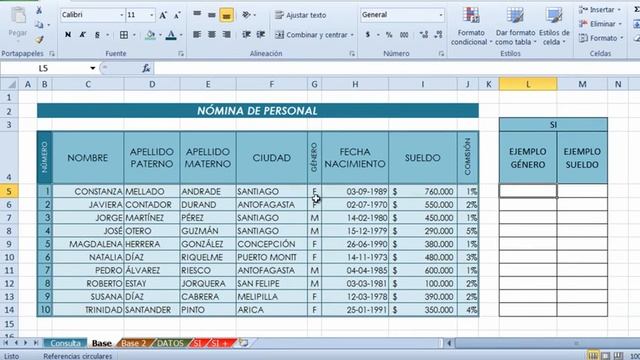
Task: Open the Número dialog launcher
Action: [x=441, y=53]
